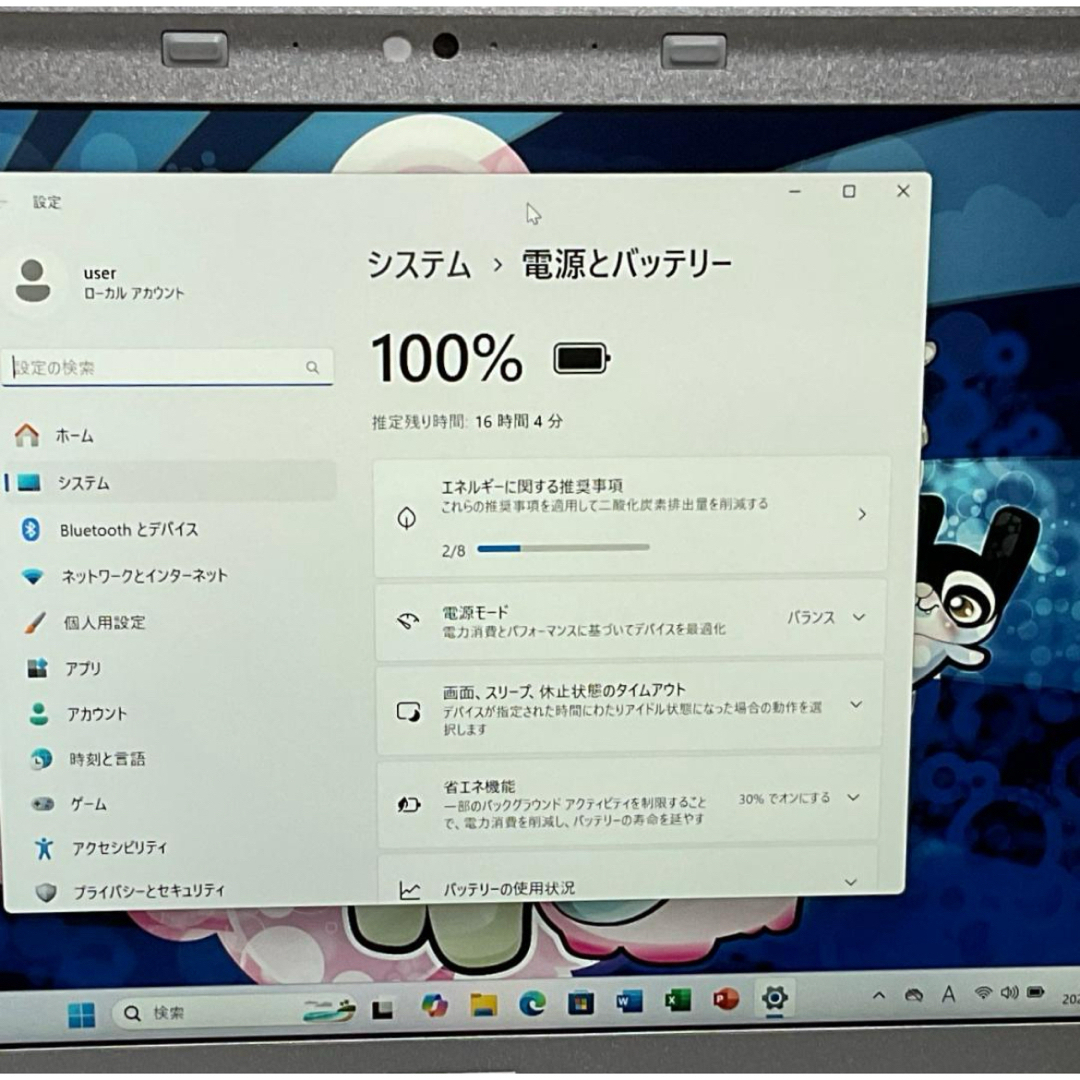The height and width of the screenshot is (1080, 1080).
Task: Click the battery icon in the system tray
Action: tap(1035, 992)
